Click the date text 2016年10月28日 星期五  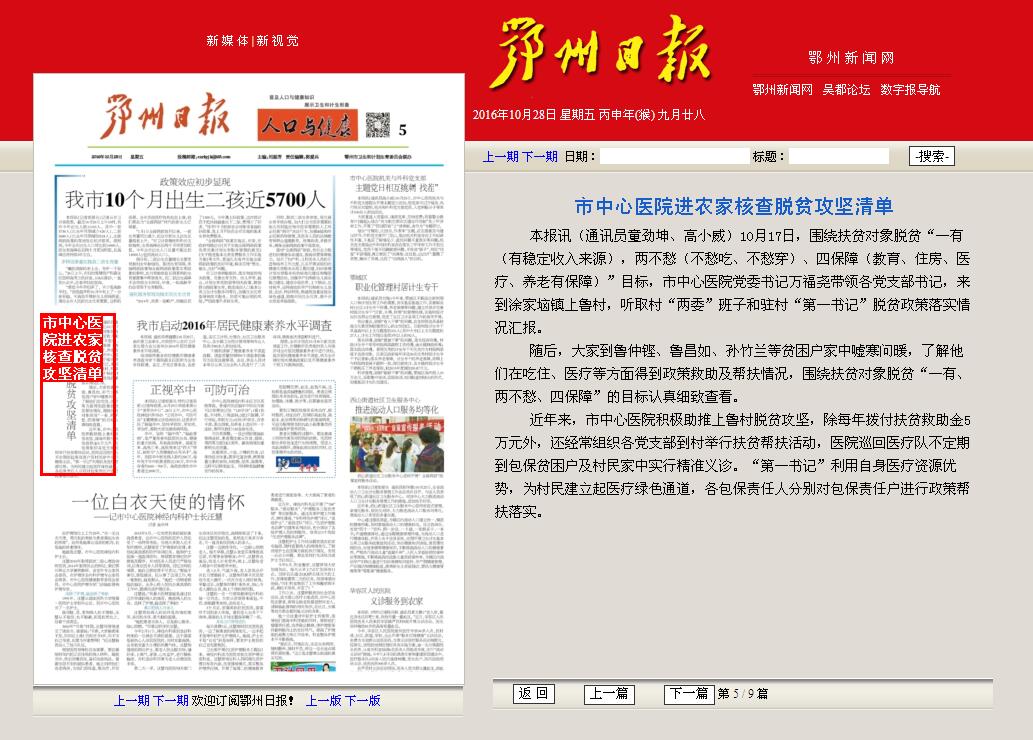[534, 115]
